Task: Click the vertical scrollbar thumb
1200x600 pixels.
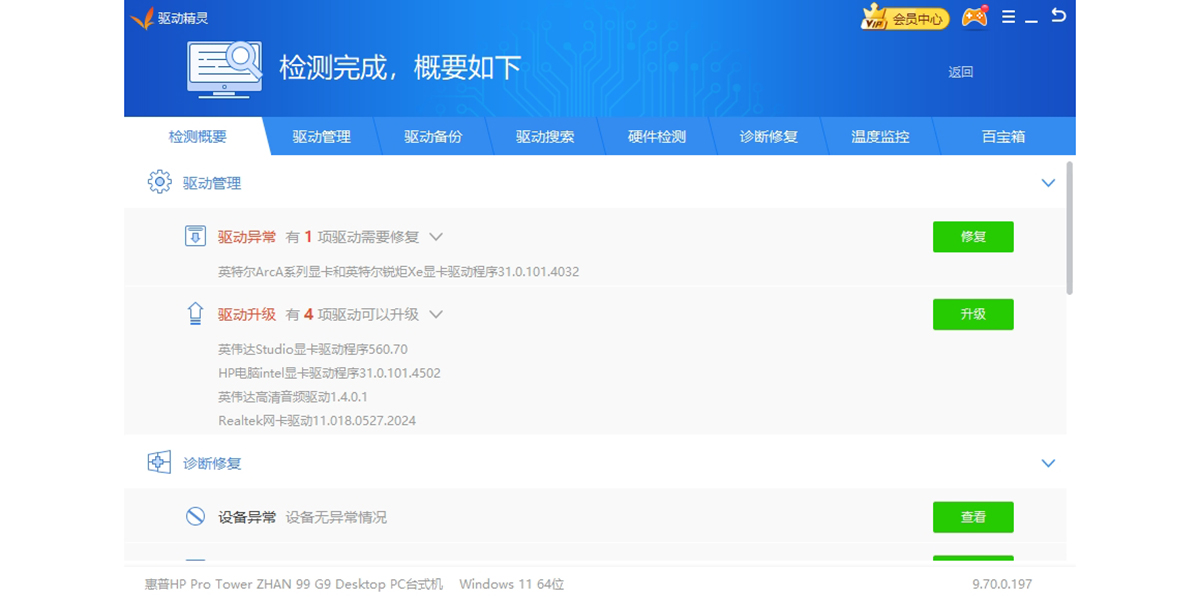Action: point(1069,228)
